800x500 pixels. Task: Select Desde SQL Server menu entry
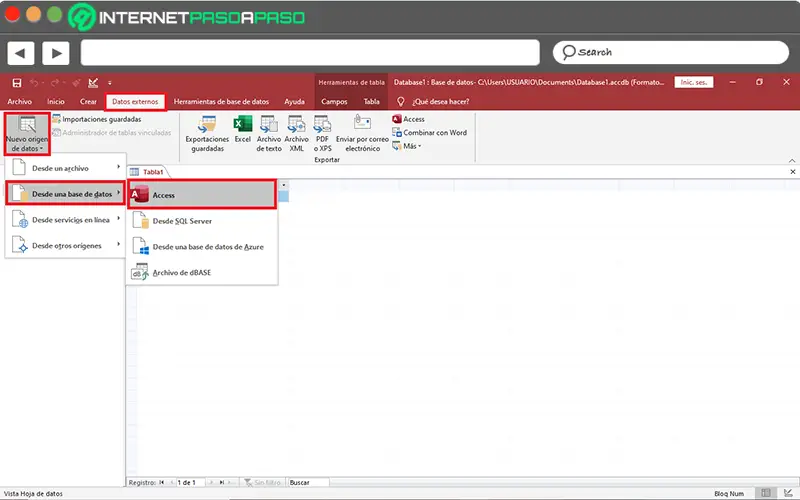pos(202,221)
